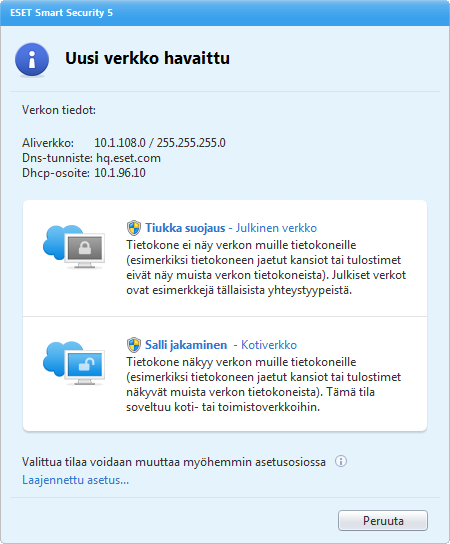Cancel with the Peruuta button
The height and width of the screenshot is (544, 450).
click(383, 520)
